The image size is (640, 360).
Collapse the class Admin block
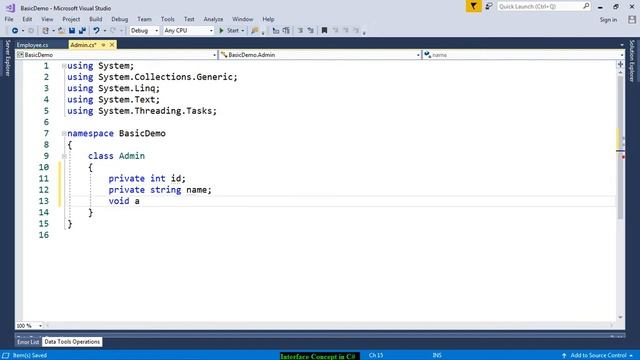(64, 156)
